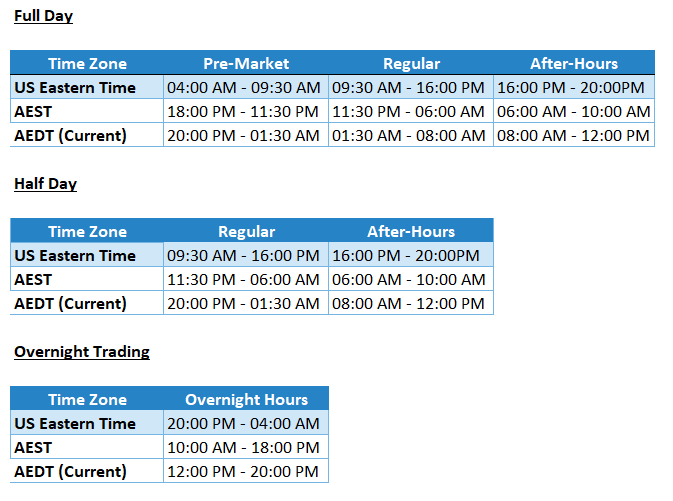Select the Pre-Market column header
Image resolution: width=673 pixels, height=501 pixels.
tap(246, 63)
